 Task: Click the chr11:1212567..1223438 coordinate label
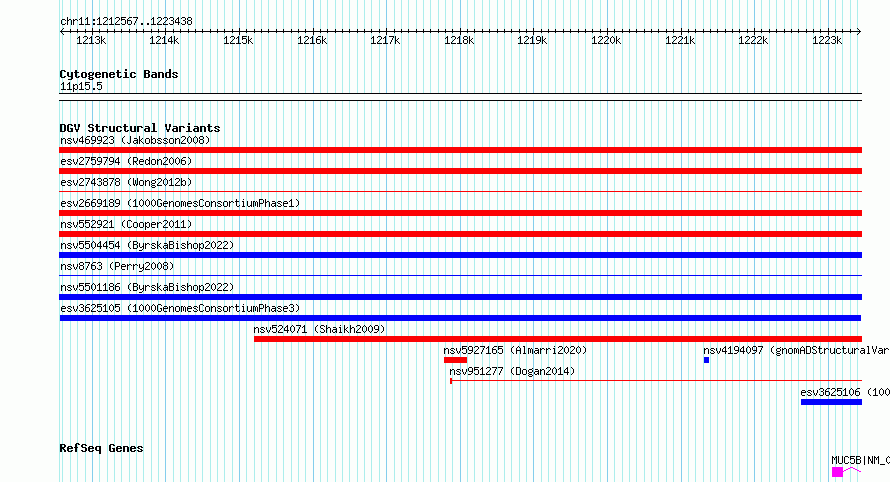[126, 21]
